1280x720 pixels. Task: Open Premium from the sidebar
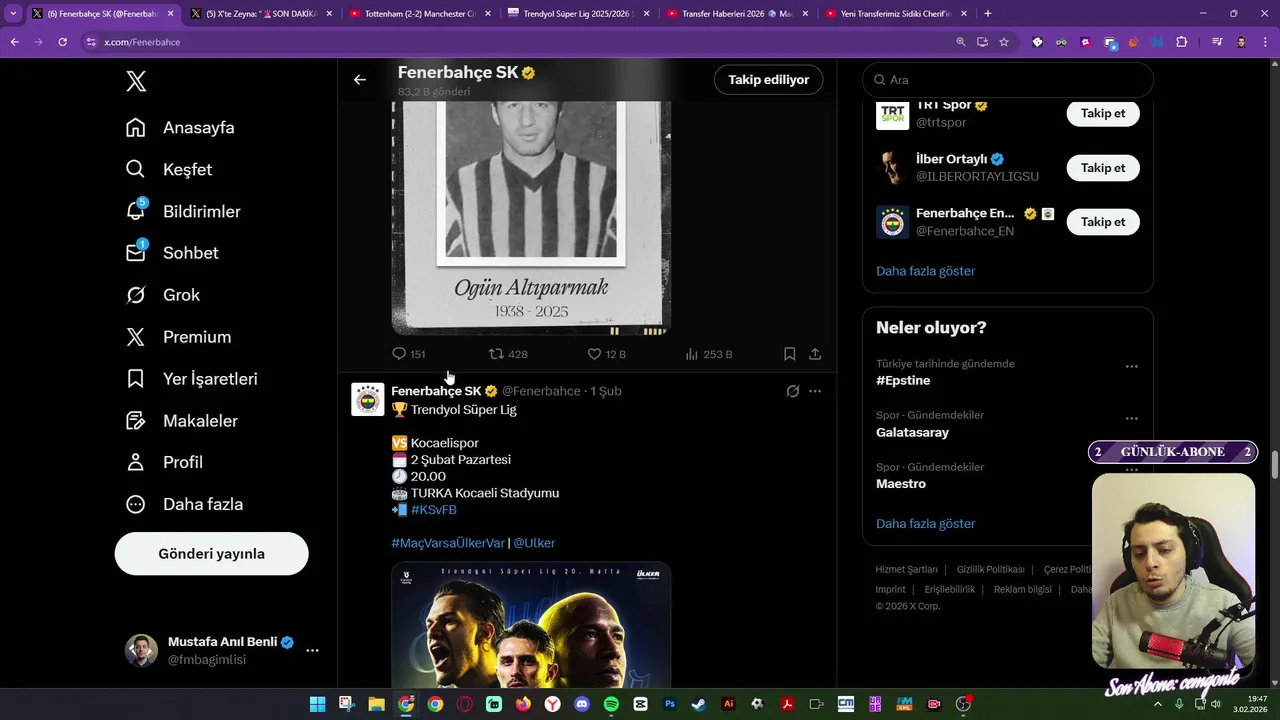coord(178,337)
